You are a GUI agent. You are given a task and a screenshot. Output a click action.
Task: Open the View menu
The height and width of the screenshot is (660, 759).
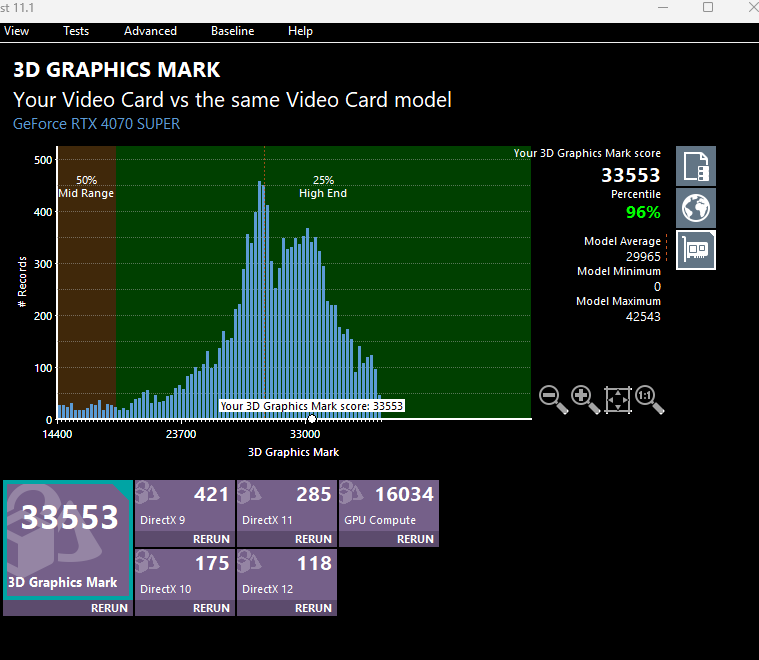[x=17, y=31]
